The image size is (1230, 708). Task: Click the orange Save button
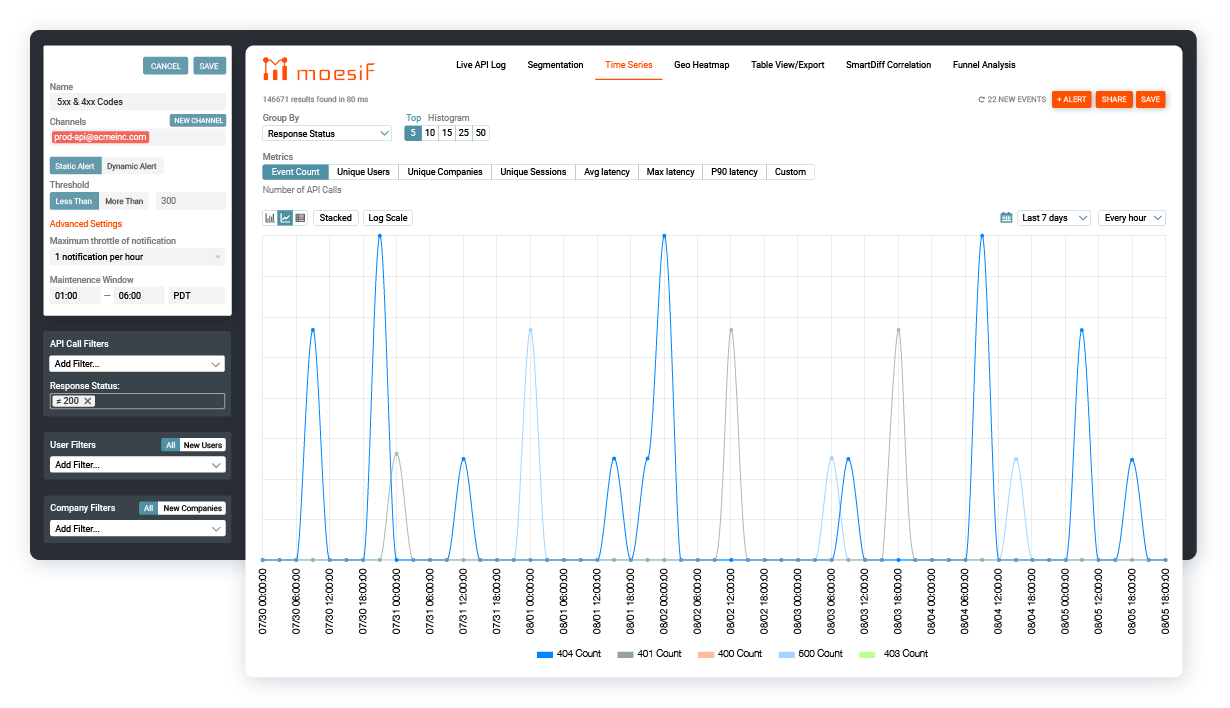click(1151, 99)
